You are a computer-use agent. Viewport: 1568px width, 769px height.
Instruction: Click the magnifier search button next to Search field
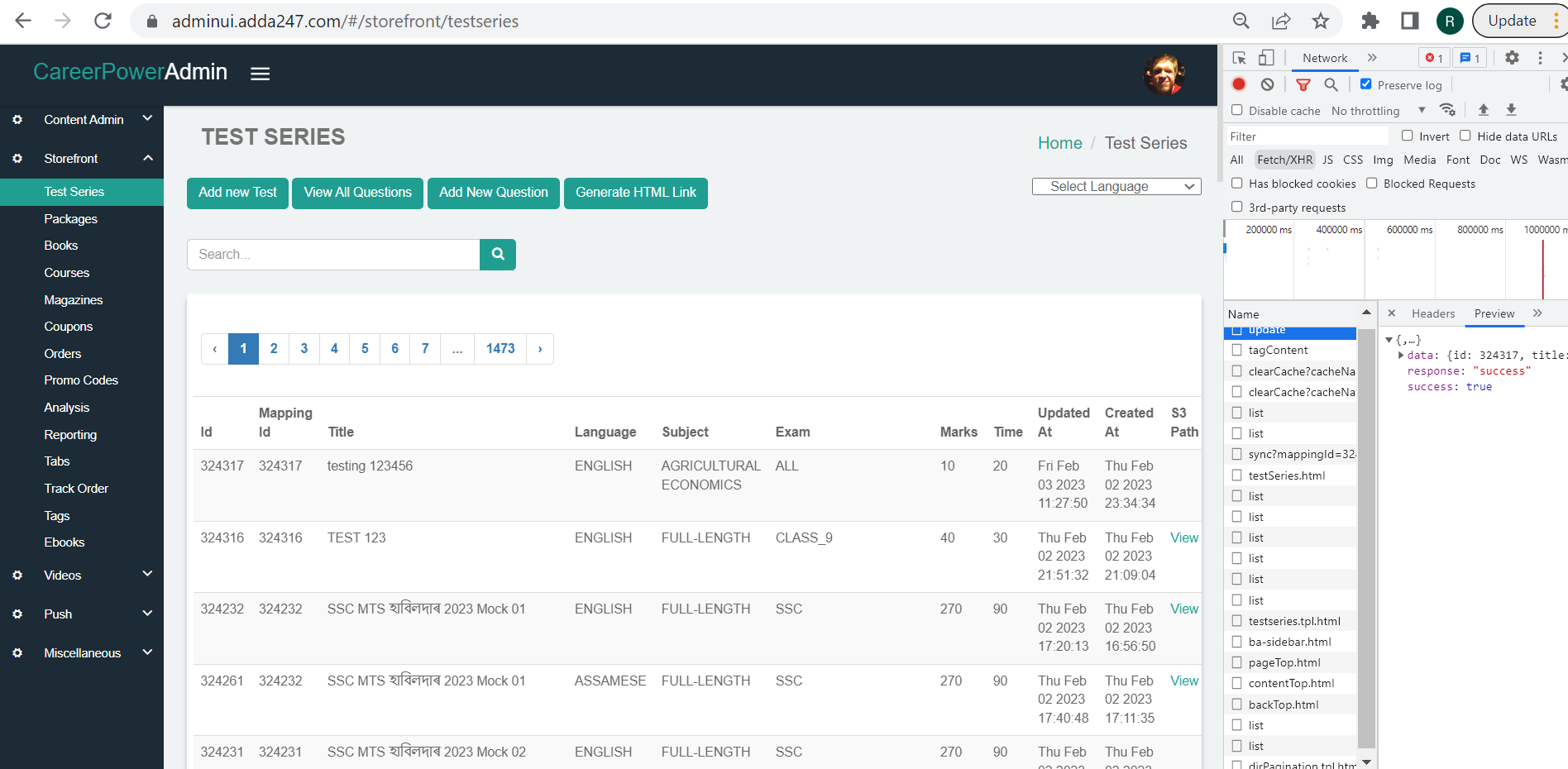click(x=498, y=255)
